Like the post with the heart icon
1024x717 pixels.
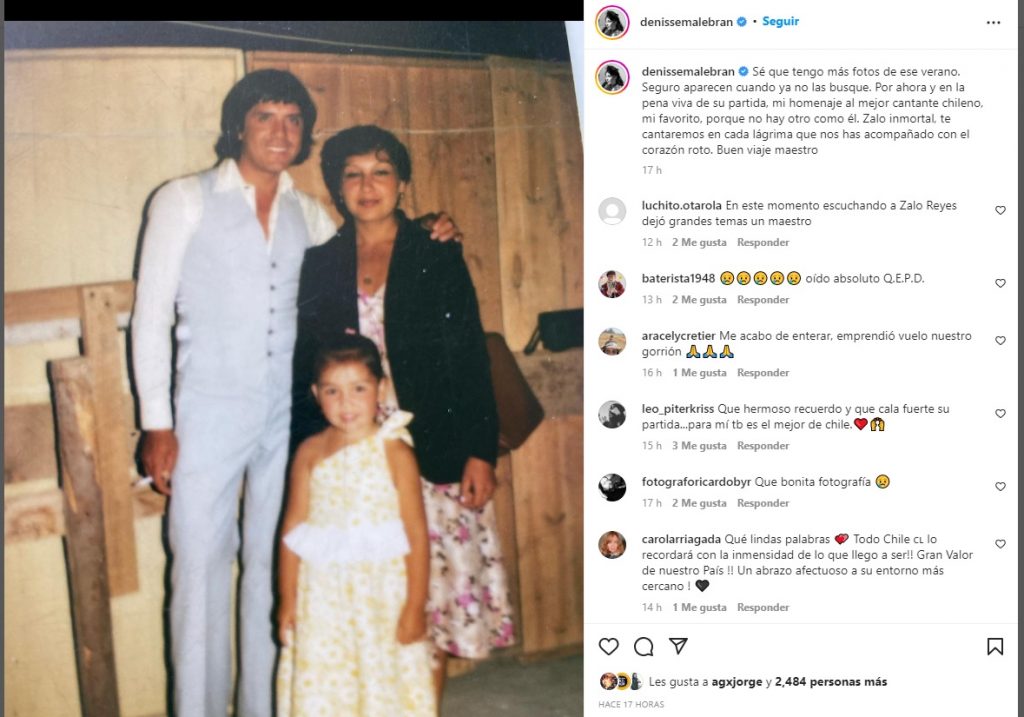(609, 646)
